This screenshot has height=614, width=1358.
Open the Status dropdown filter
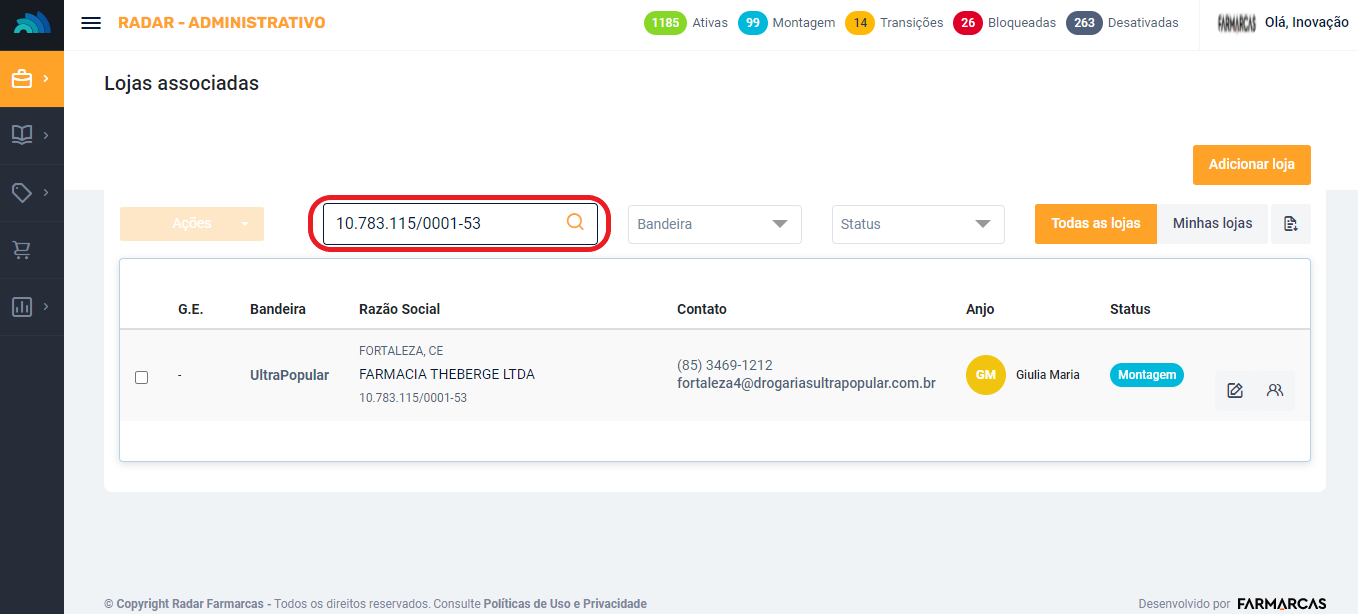(x=917, y=224)
